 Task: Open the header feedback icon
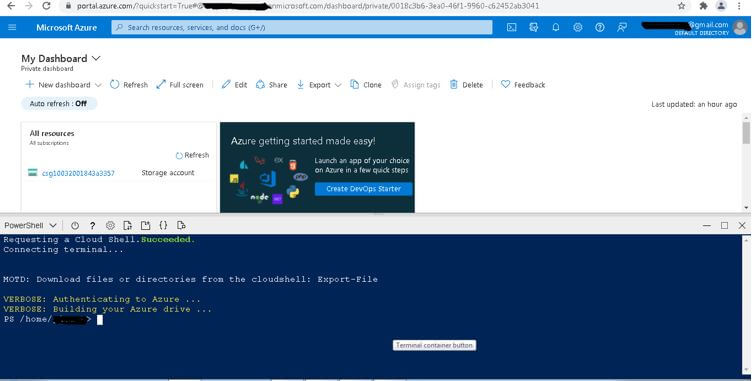[622, 27]
